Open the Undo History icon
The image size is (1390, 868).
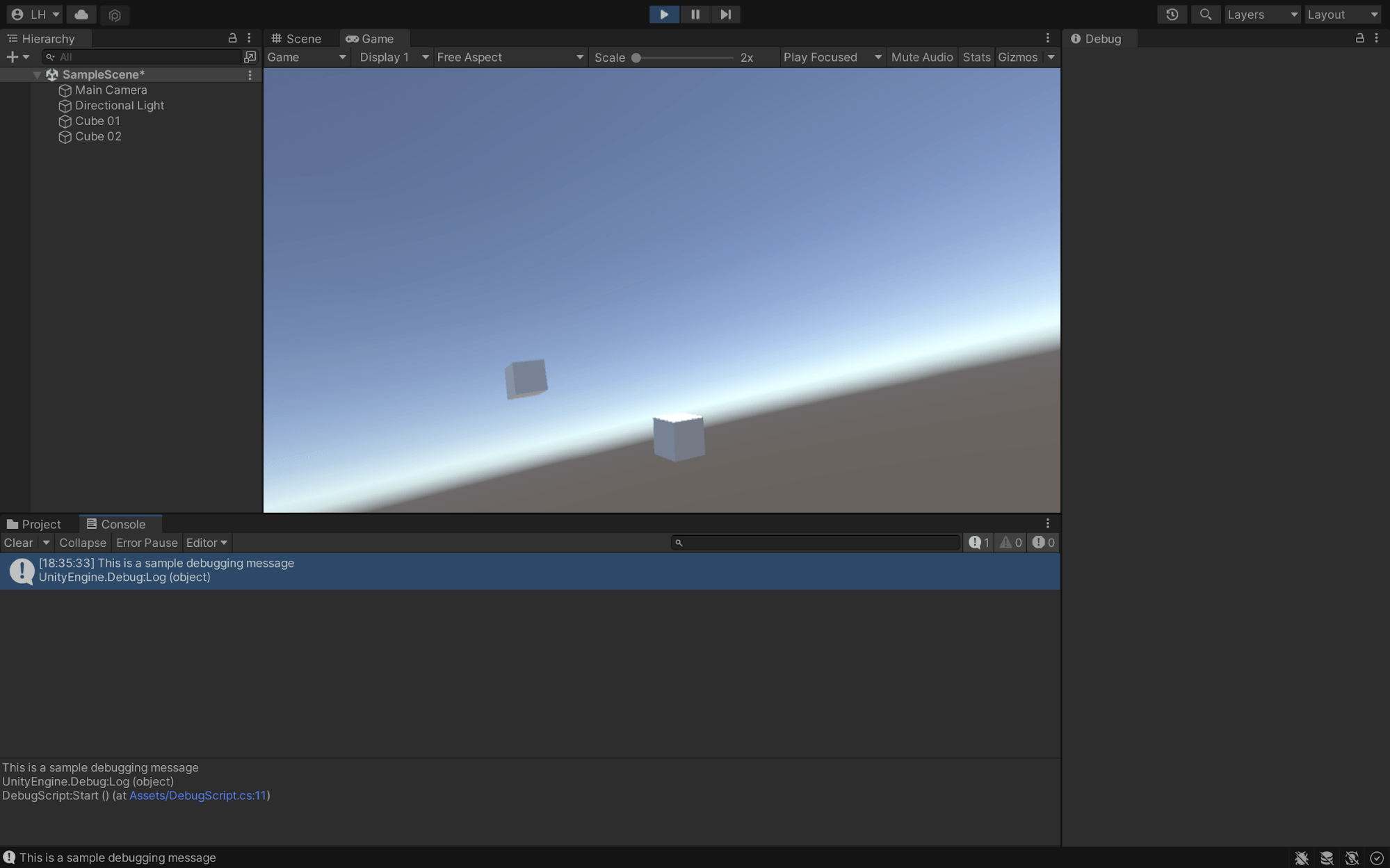click(1172, 14)
